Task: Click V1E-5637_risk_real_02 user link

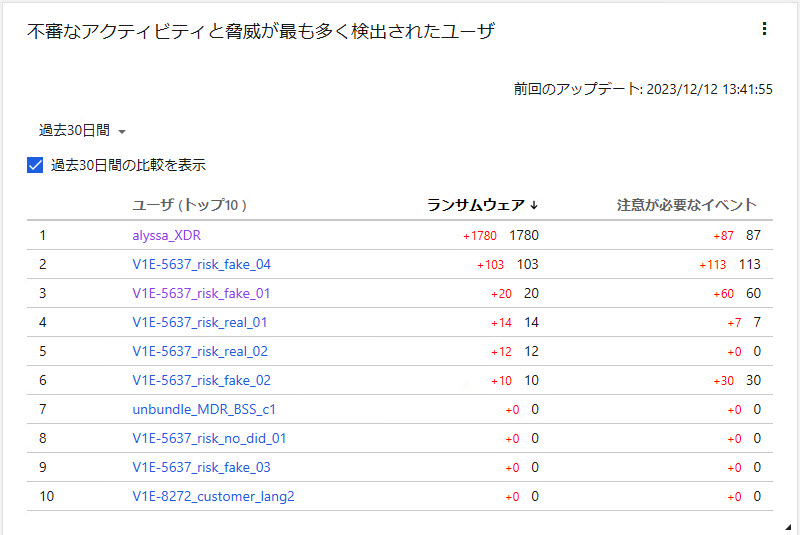Action: [199, 351]
